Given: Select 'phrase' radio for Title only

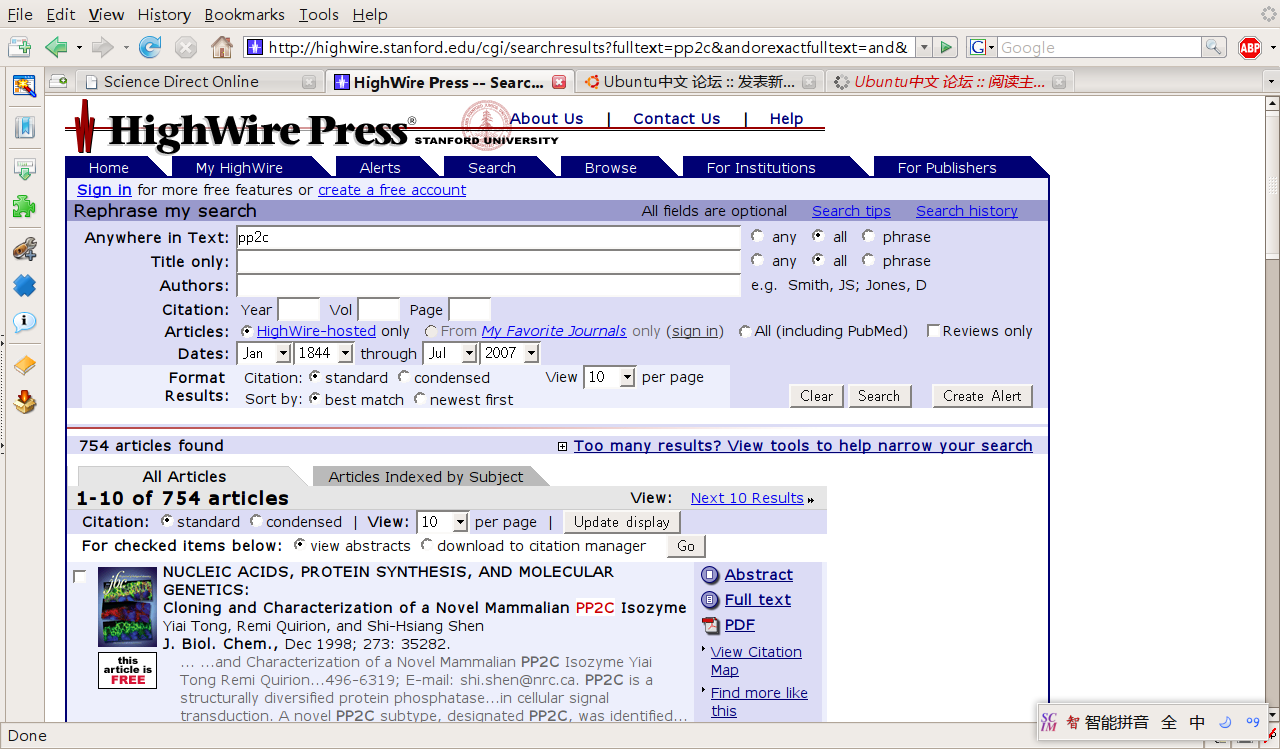Looking at the screenshot, I should pyautogui.click(x=868, y=261).
